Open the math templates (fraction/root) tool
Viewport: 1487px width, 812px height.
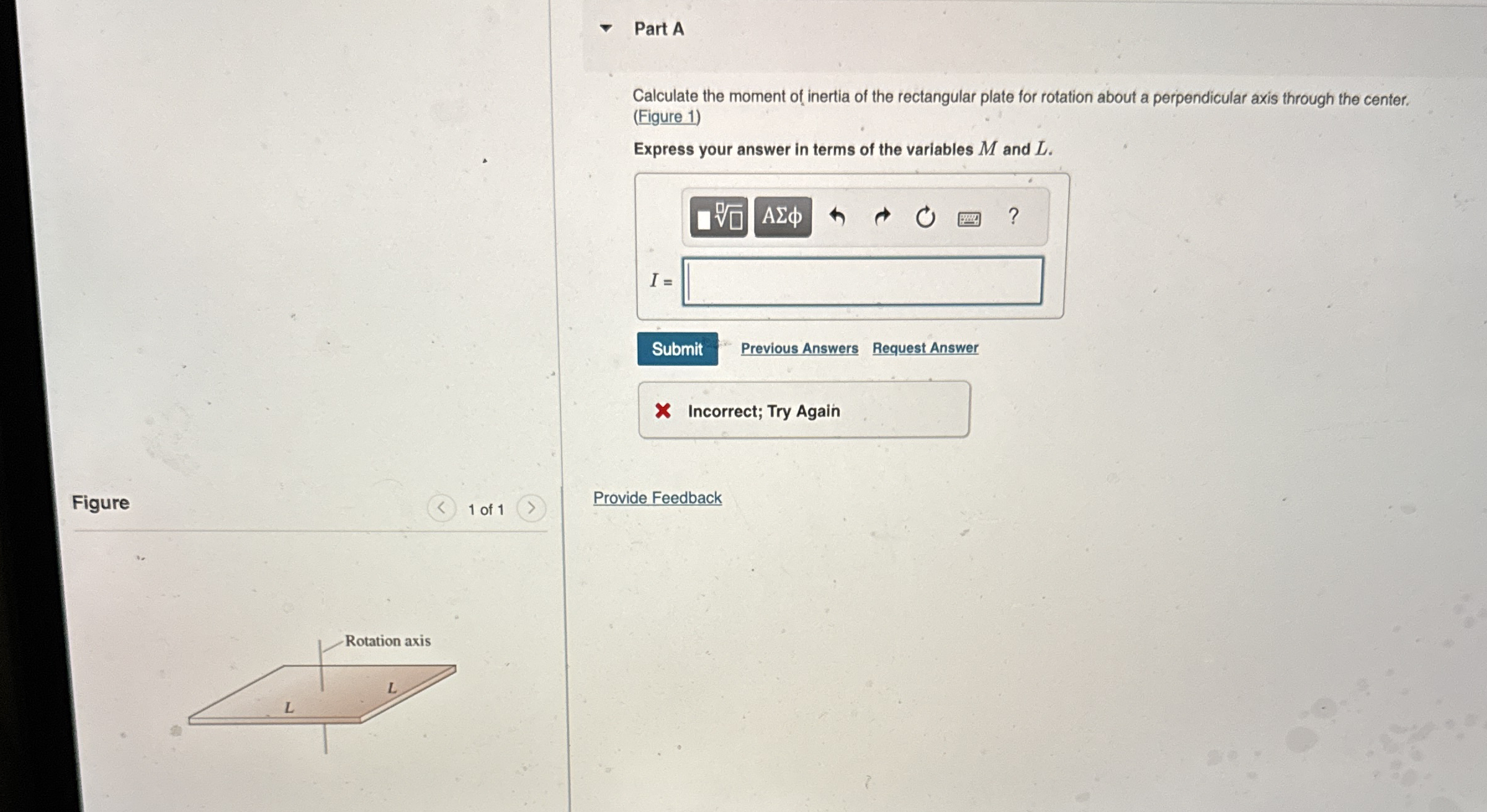coord(719,217)
